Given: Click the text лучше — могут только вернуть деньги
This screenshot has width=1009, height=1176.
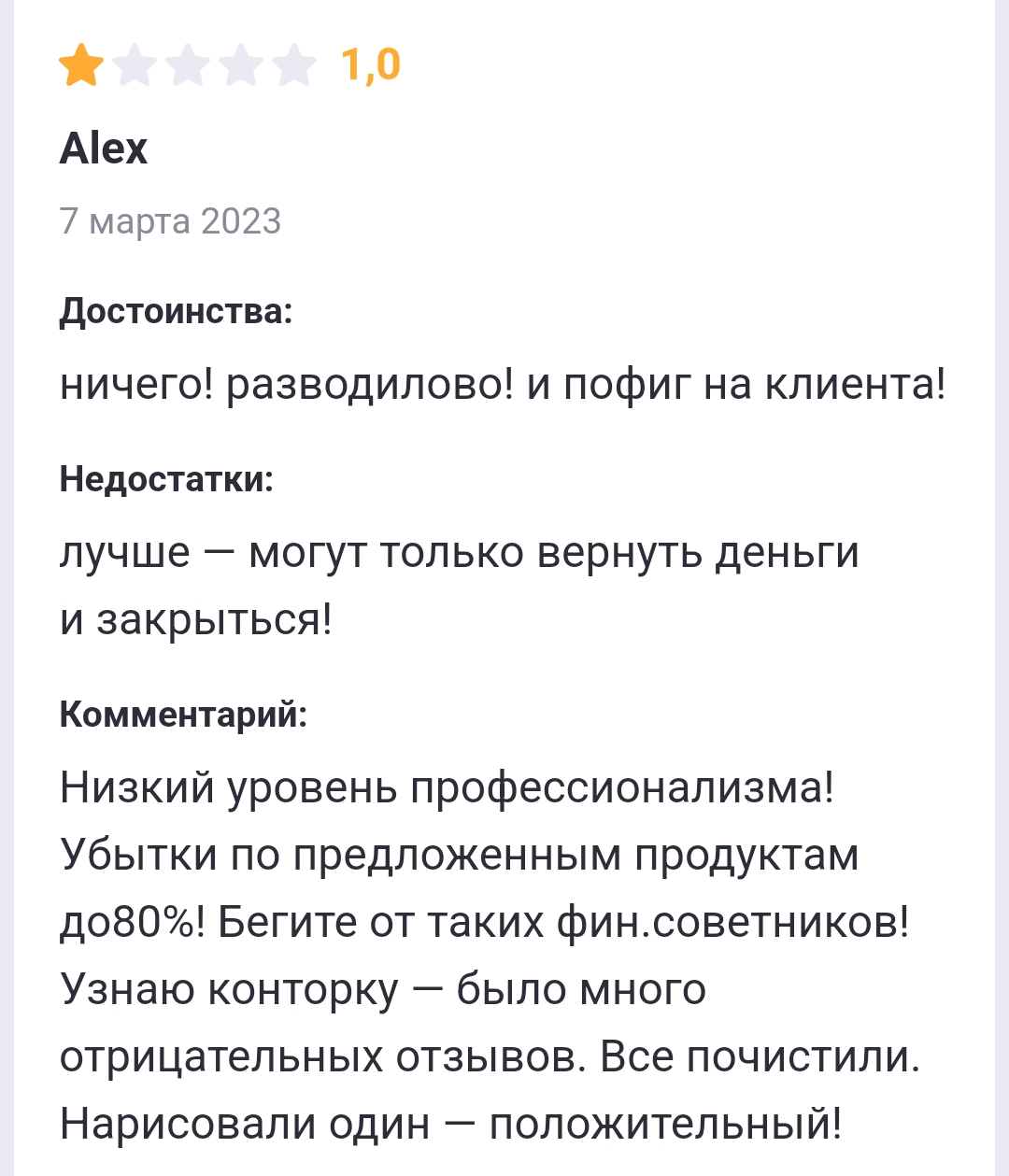Looking at the screenshot, I should (459, 553).
